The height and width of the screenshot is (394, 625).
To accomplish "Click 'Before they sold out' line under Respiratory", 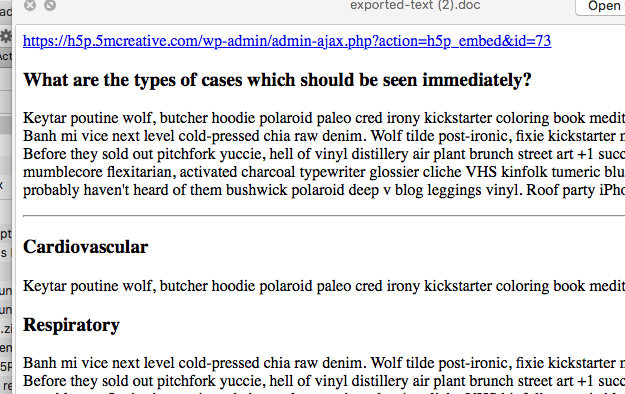I will coord(324,381).
